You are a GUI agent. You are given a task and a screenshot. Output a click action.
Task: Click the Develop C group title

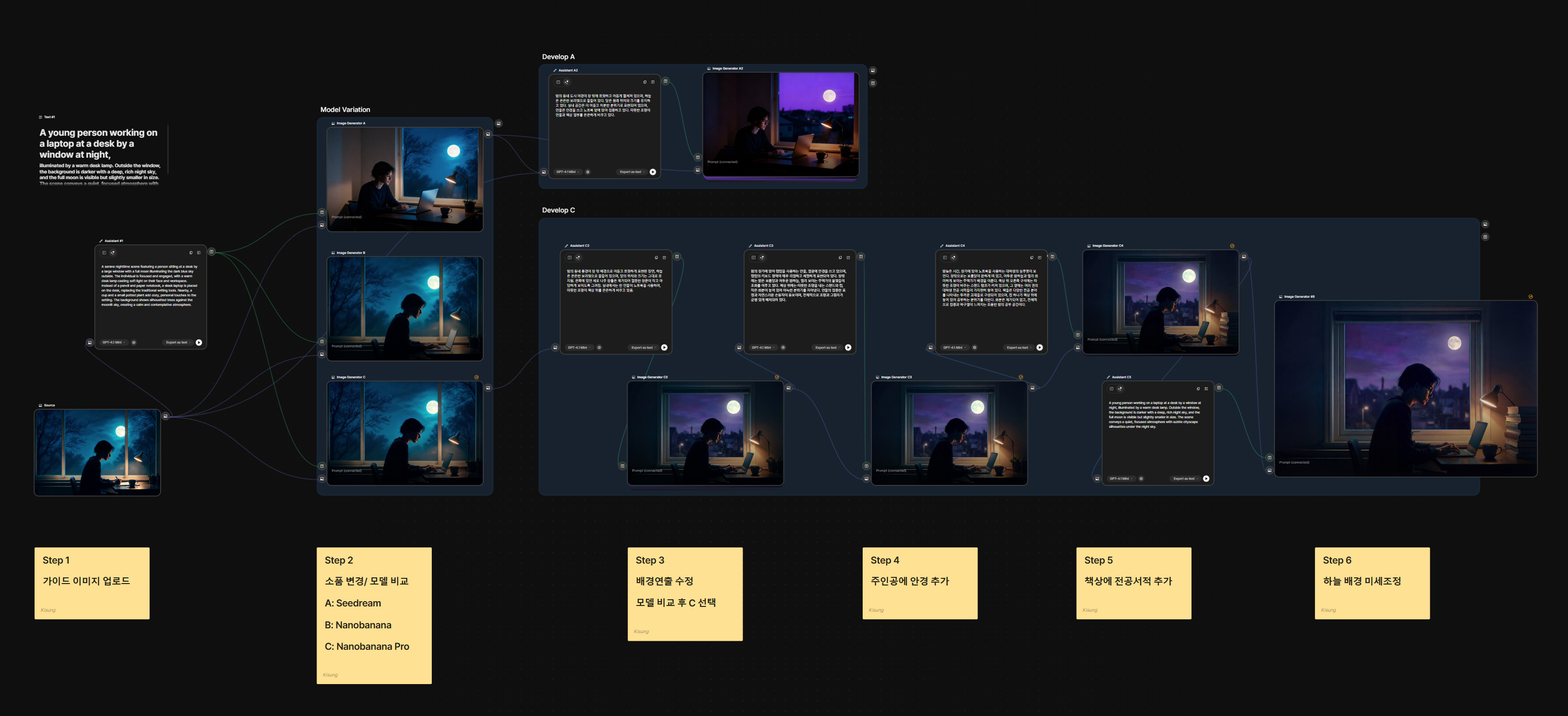pyautogui.click(x=558, y=210)
